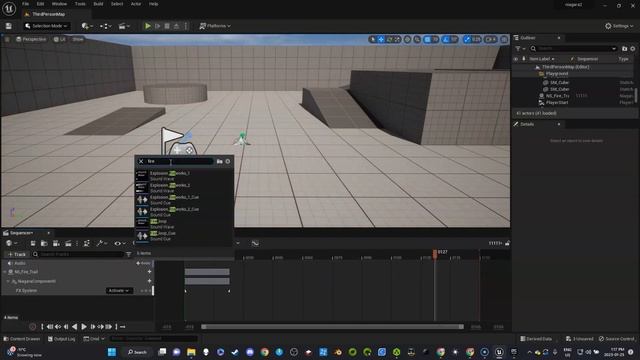Collapse the NiagaraComponent track
Viewport: 640px width, 360px height.
(8, 282)
